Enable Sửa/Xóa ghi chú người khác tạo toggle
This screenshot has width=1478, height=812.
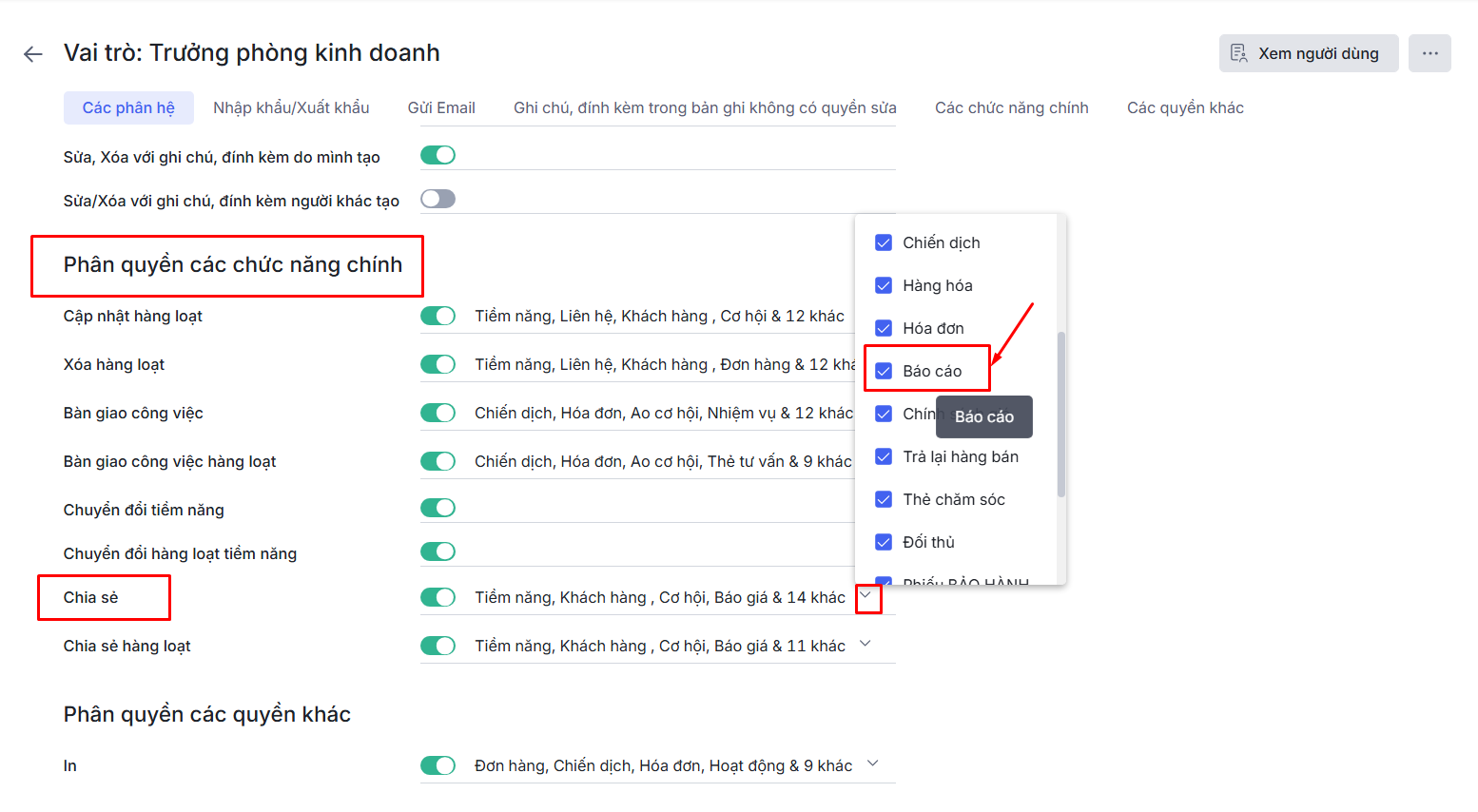438,199
